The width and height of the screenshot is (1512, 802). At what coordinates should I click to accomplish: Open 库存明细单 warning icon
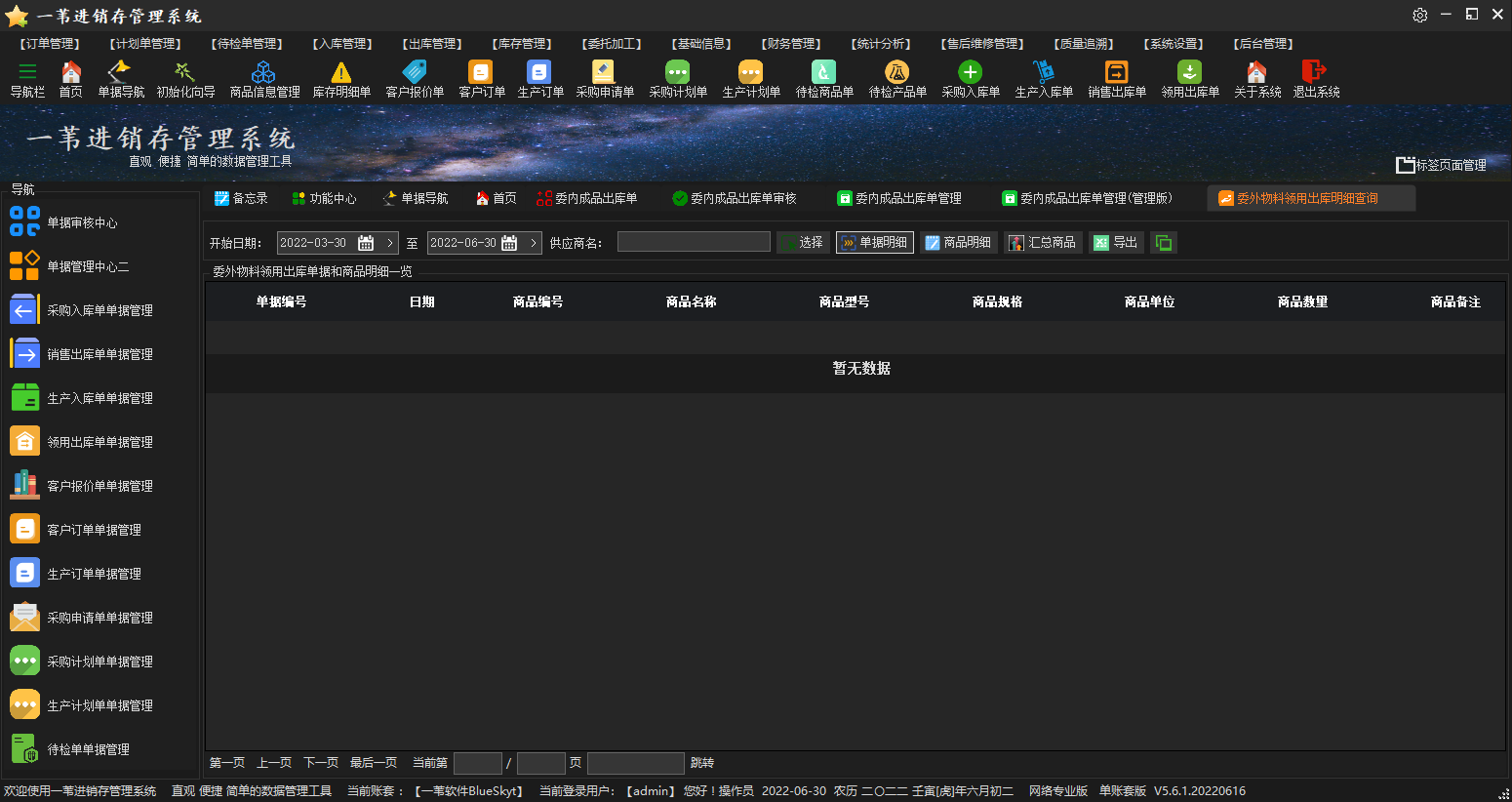click(341, 78)
